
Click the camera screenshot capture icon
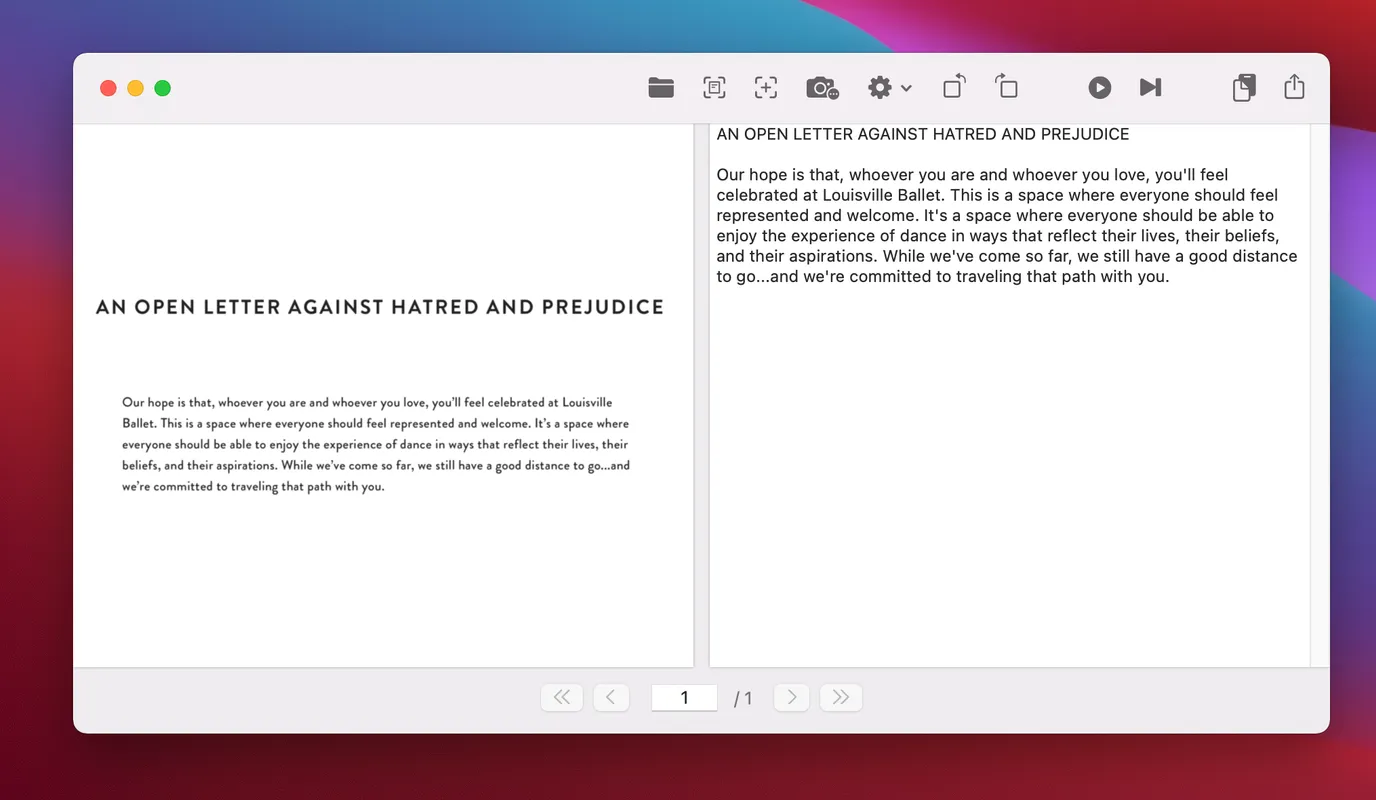(822, 88)
